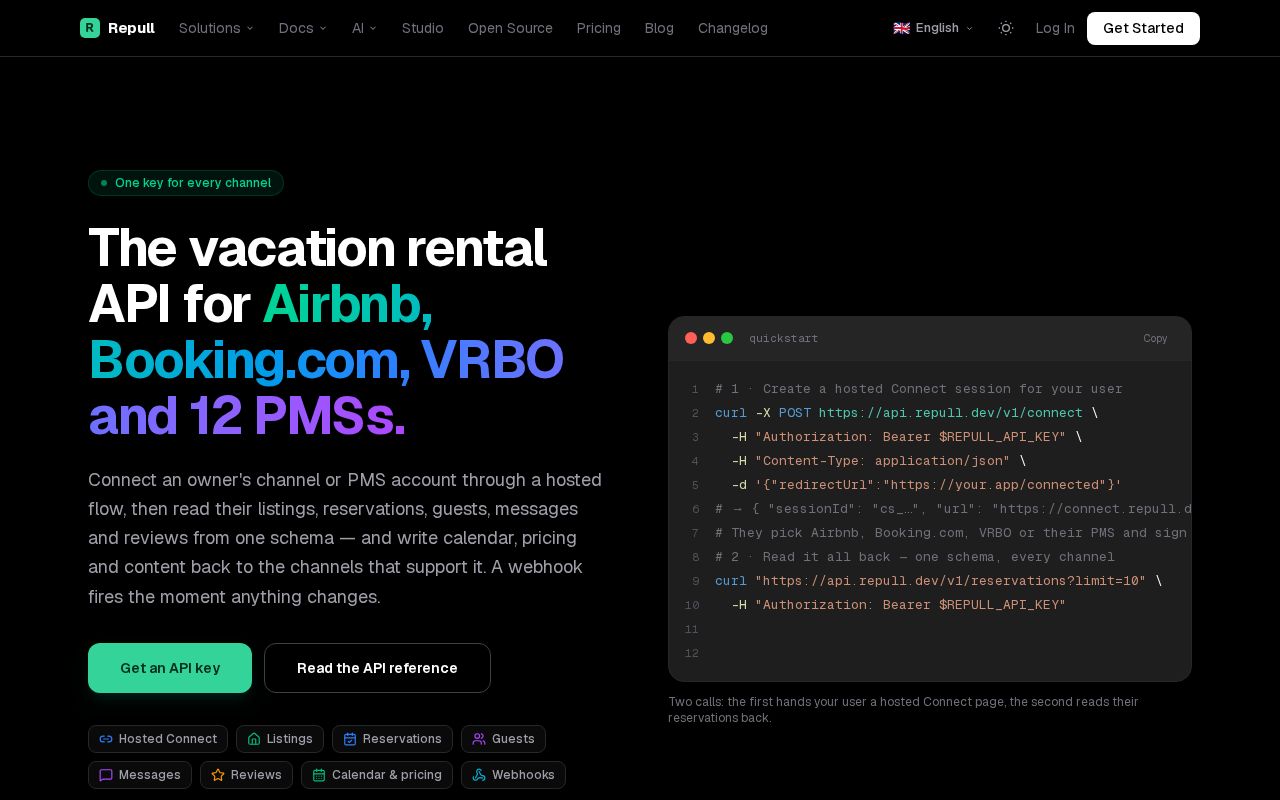
Task: Click the "The vacation rental" headline
Action: click(x=317, y=248)
